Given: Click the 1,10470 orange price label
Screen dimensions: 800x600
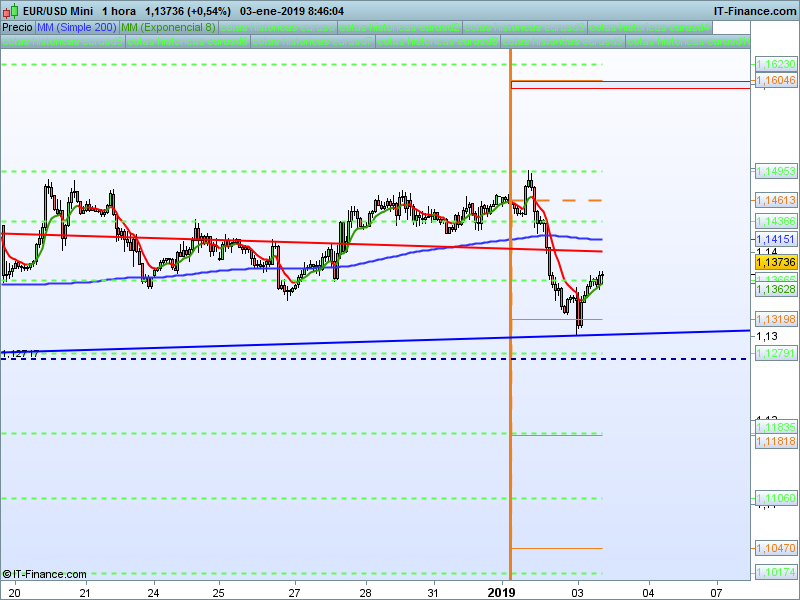Looking at the screenshot, I should 776,548.
